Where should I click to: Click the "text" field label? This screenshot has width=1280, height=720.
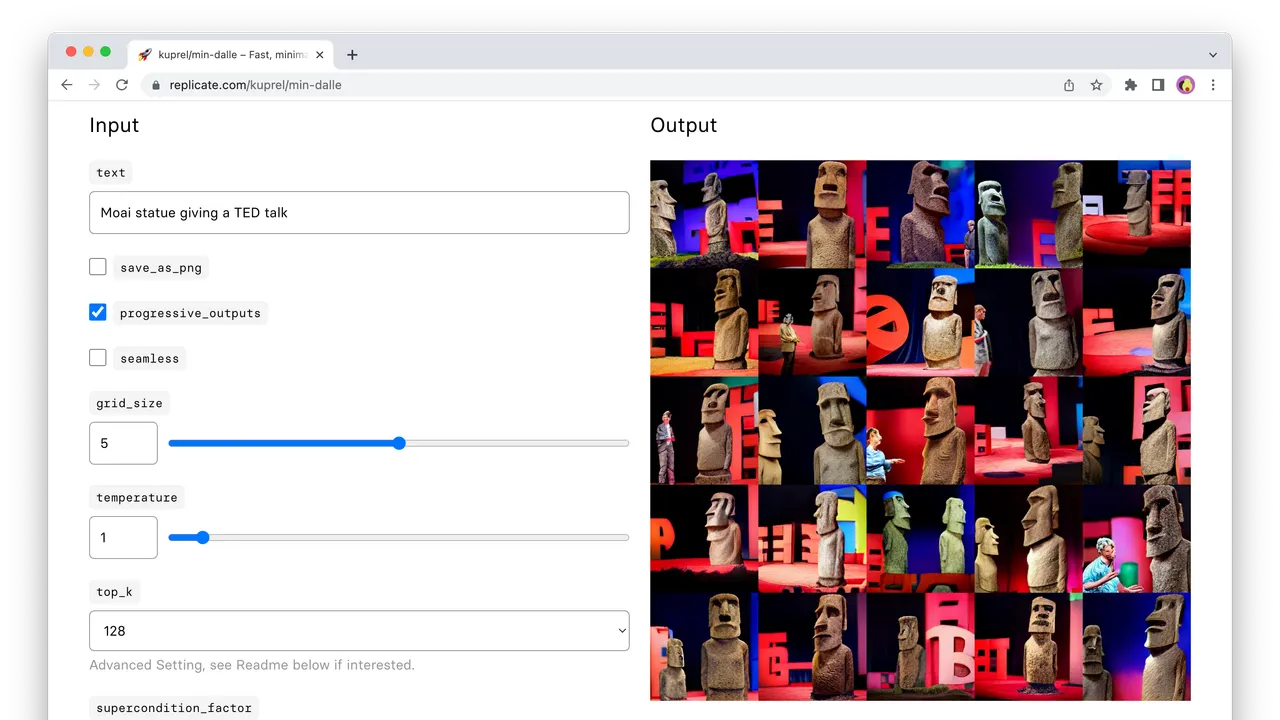pyautogui.click(x=111, y=173)
